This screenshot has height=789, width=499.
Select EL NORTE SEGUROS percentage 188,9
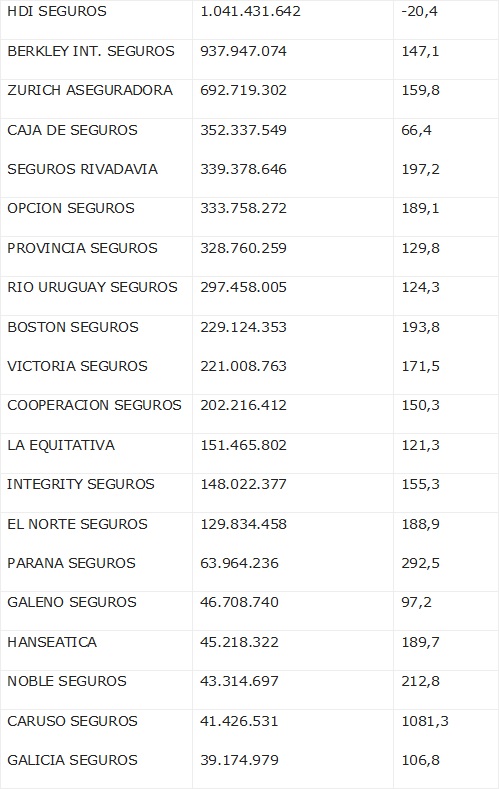point(421,524)
